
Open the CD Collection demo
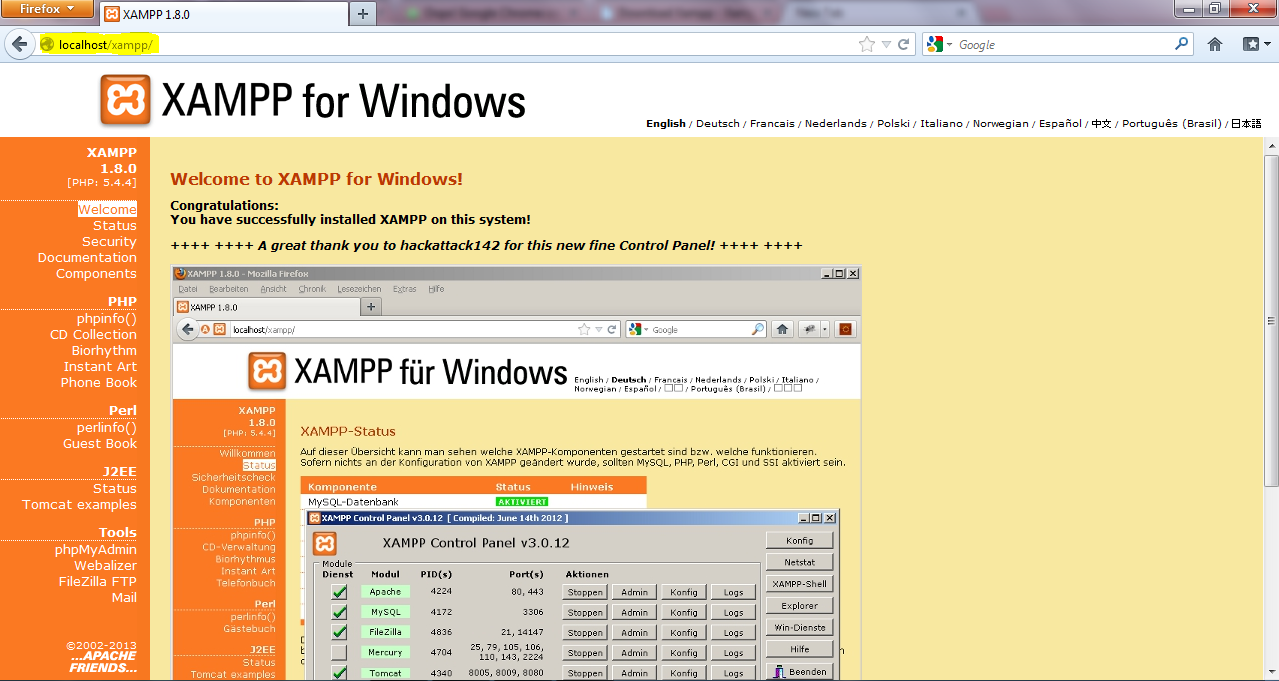[93, 335]
